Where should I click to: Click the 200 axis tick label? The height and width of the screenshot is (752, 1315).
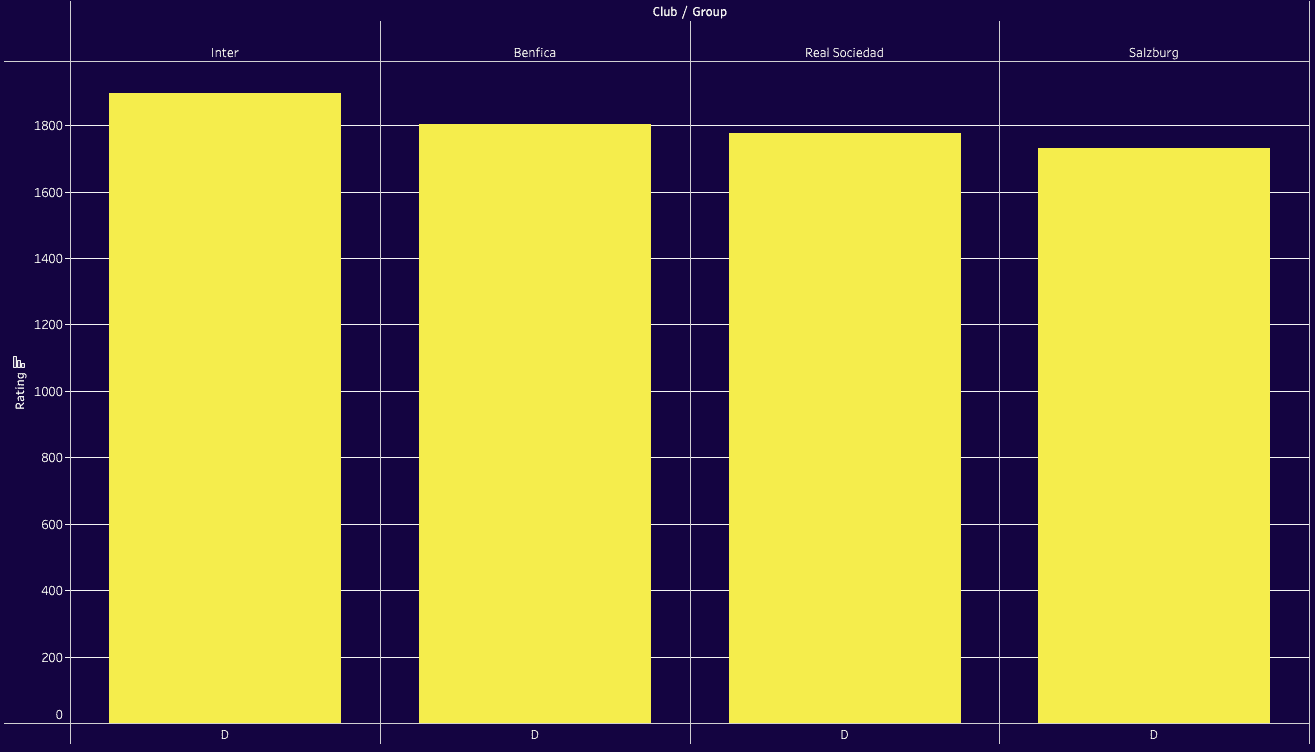[52, 658]
